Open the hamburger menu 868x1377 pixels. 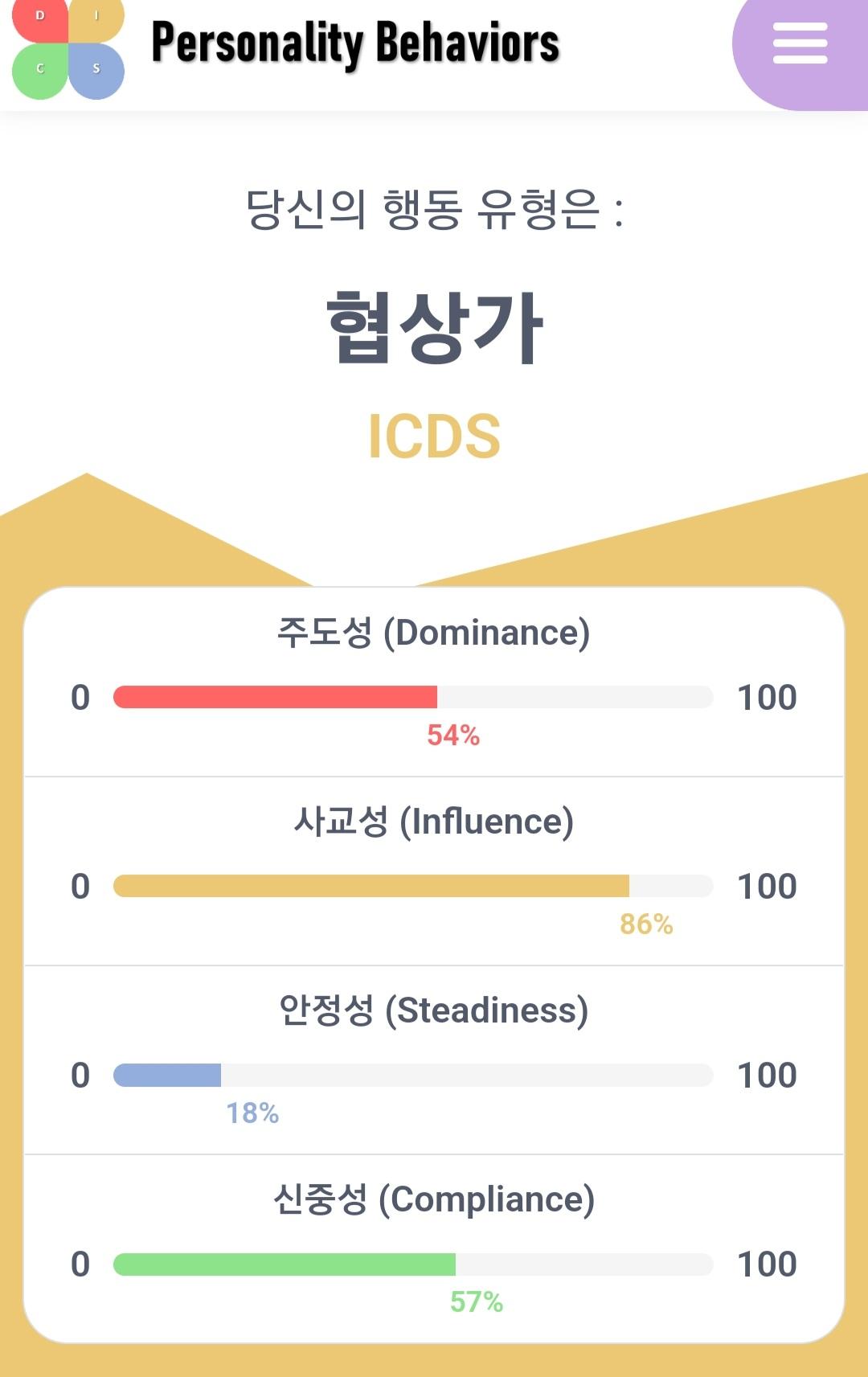click(800, 43)
